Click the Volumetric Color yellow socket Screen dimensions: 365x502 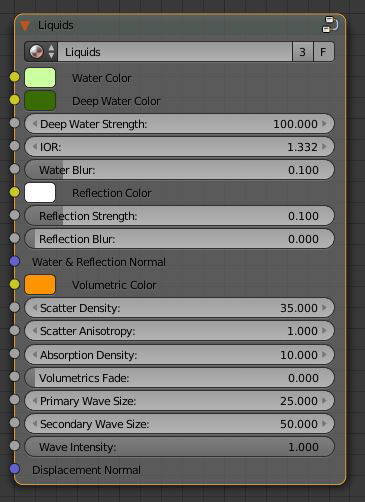pyautogui.click(x=14, y=284)
